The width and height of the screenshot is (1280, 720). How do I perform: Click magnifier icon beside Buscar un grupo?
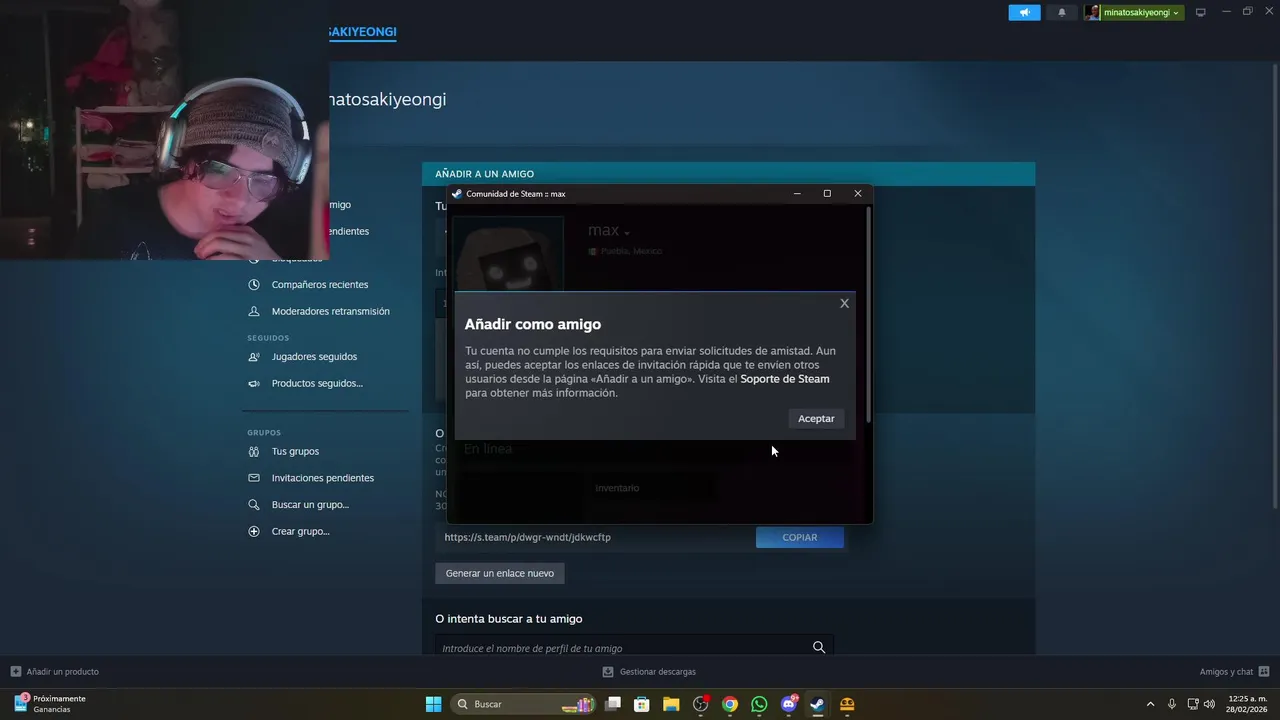point(254,504)
